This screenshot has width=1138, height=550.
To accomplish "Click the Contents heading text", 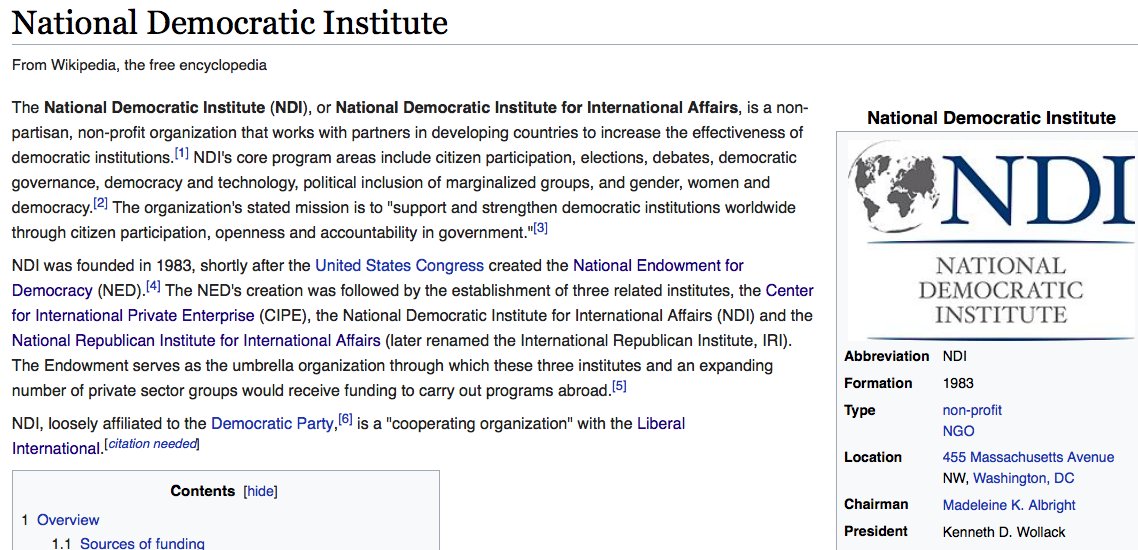I will tap(202, 491).
